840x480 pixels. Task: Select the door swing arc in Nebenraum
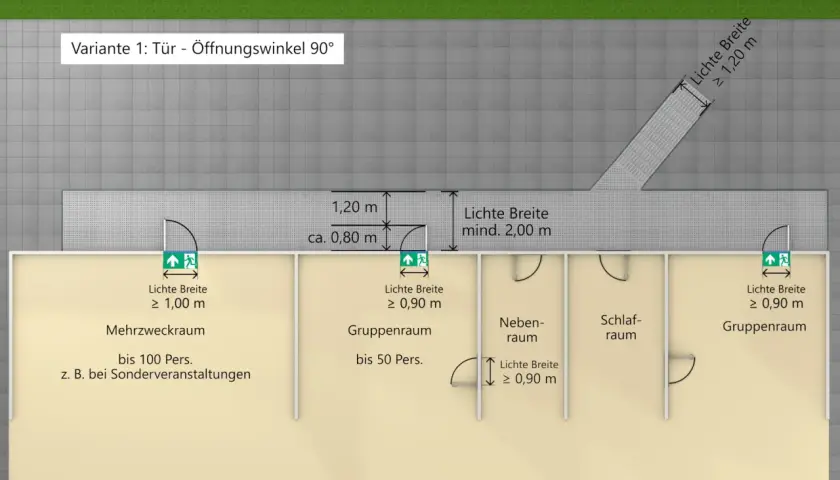[527, 267]
